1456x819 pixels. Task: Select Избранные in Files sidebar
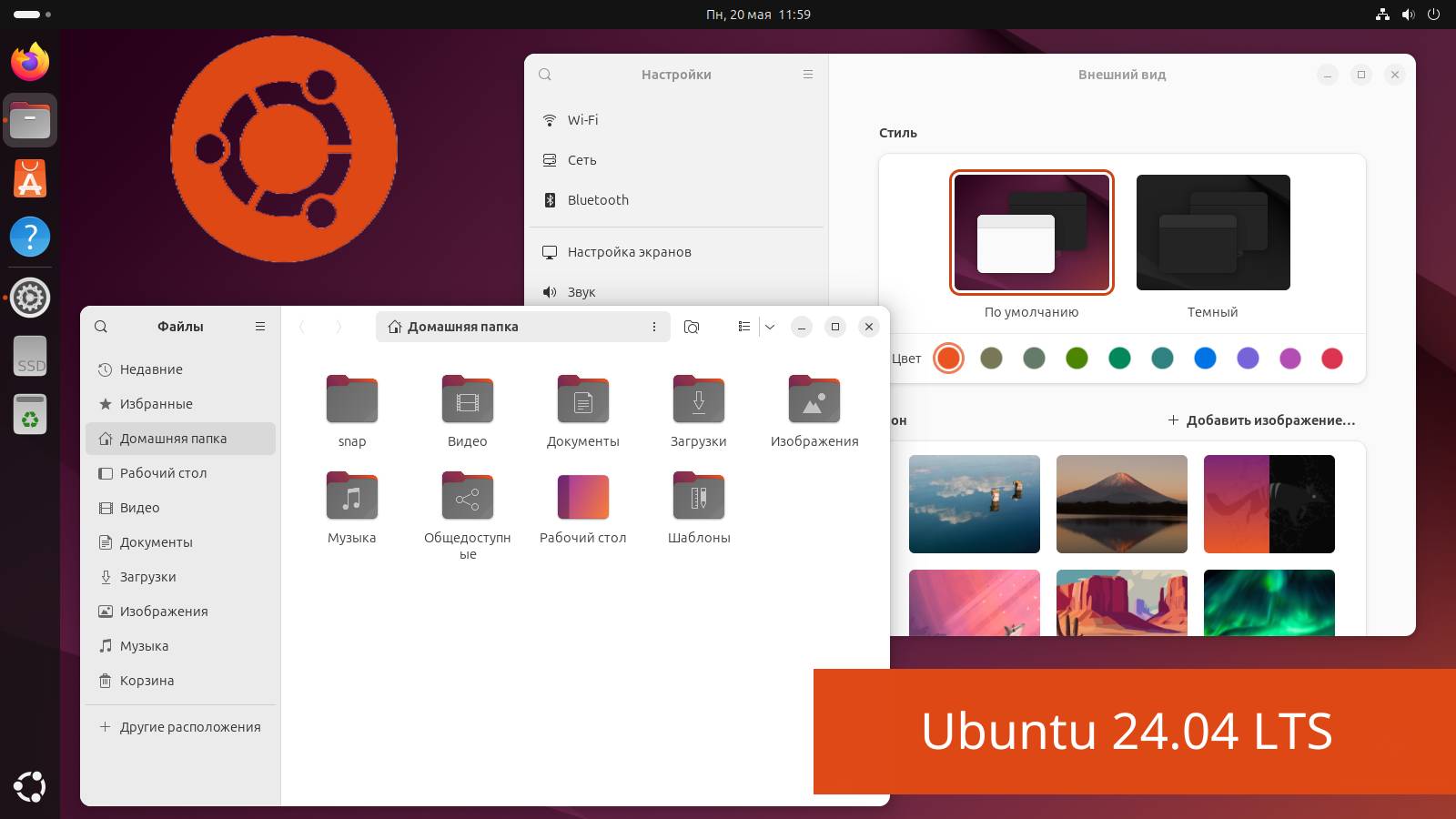[180, 404]
